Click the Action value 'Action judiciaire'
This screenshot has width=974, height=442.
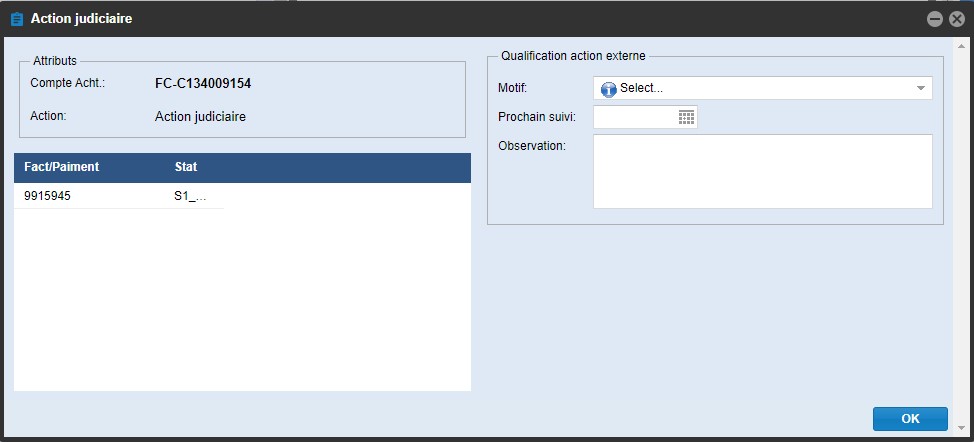(200, 116)
